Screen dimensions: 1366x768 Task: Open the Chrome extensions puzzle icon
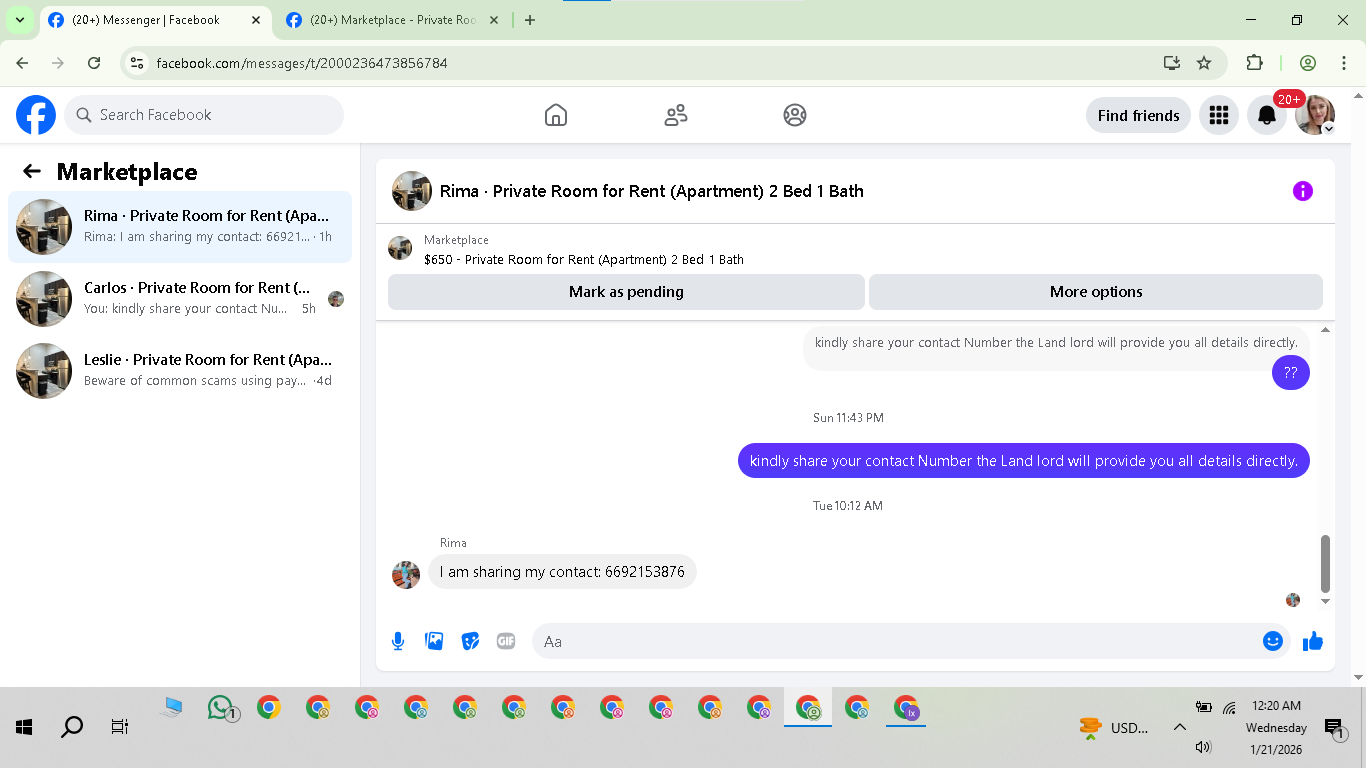point(1254,63)
